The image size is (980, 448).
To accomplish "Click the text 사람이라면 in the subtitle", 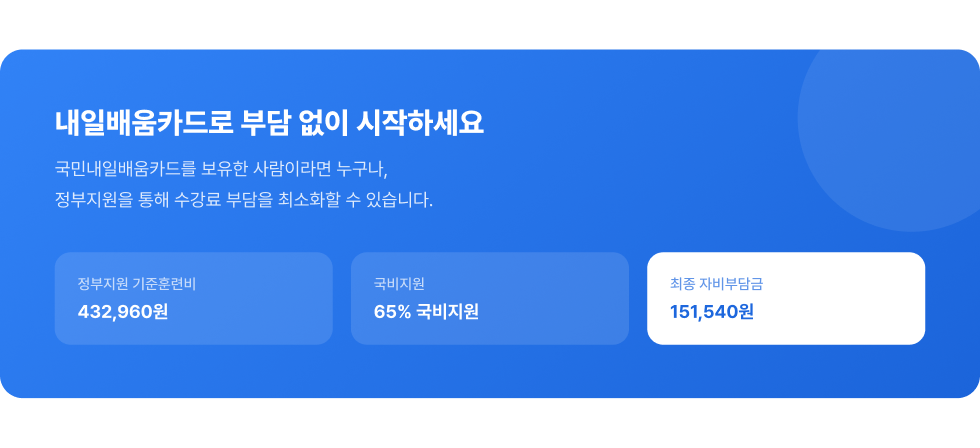I will point(294,167).
